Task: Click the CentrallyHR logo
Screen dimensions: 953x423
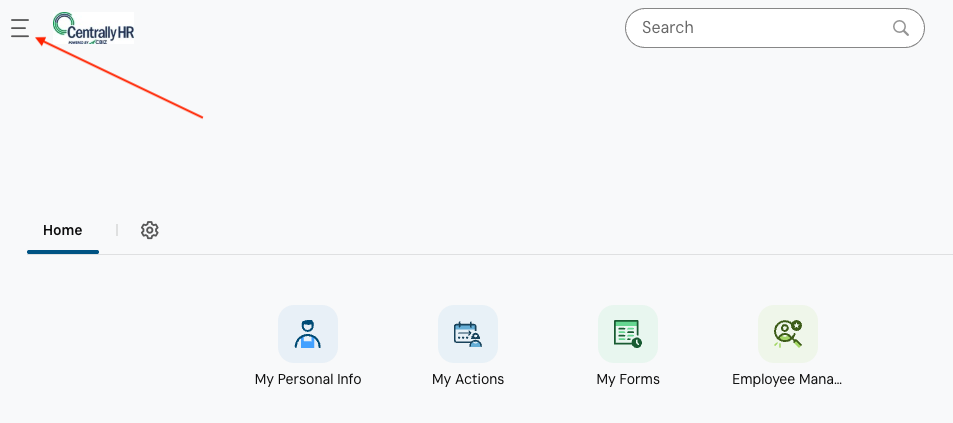Action: tap(94, 28)
